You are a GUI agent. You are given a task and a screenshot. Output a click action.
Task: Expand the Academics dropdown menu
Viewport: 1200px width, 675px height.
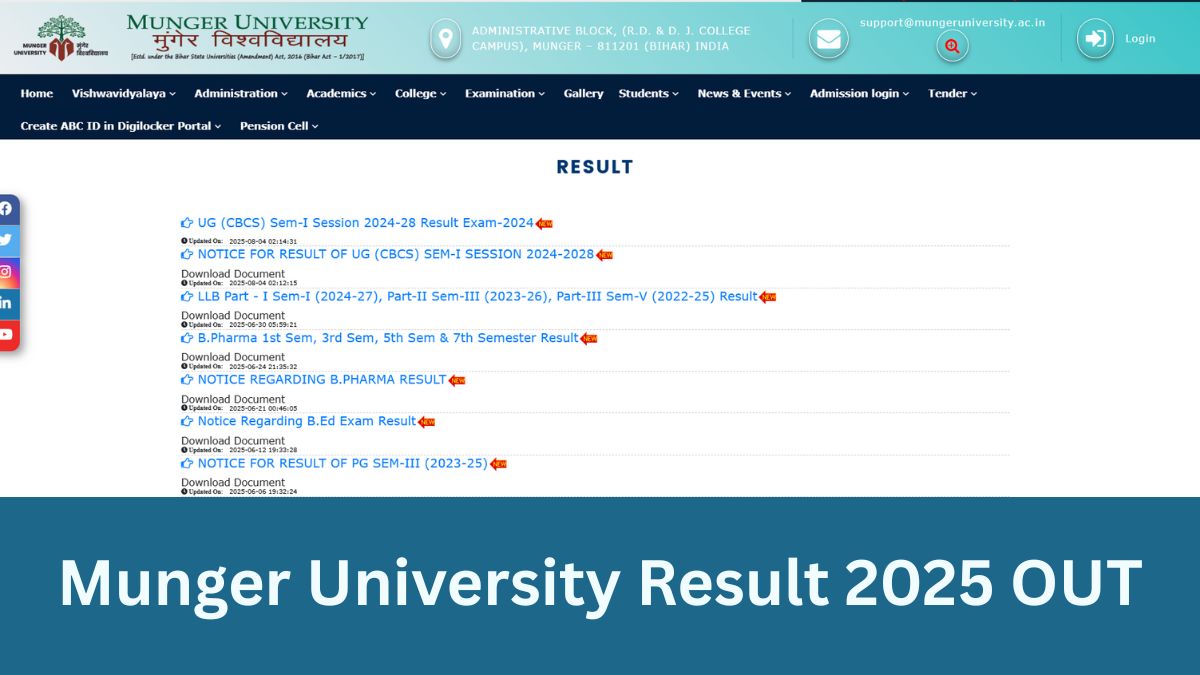pos(341,93)
